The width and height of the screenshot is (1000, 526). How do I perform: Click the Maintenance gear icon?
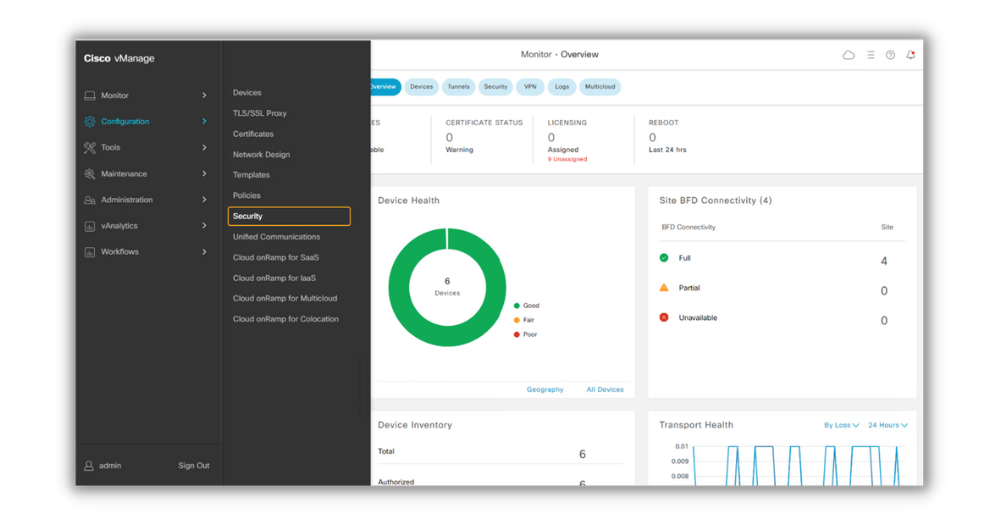90,174
